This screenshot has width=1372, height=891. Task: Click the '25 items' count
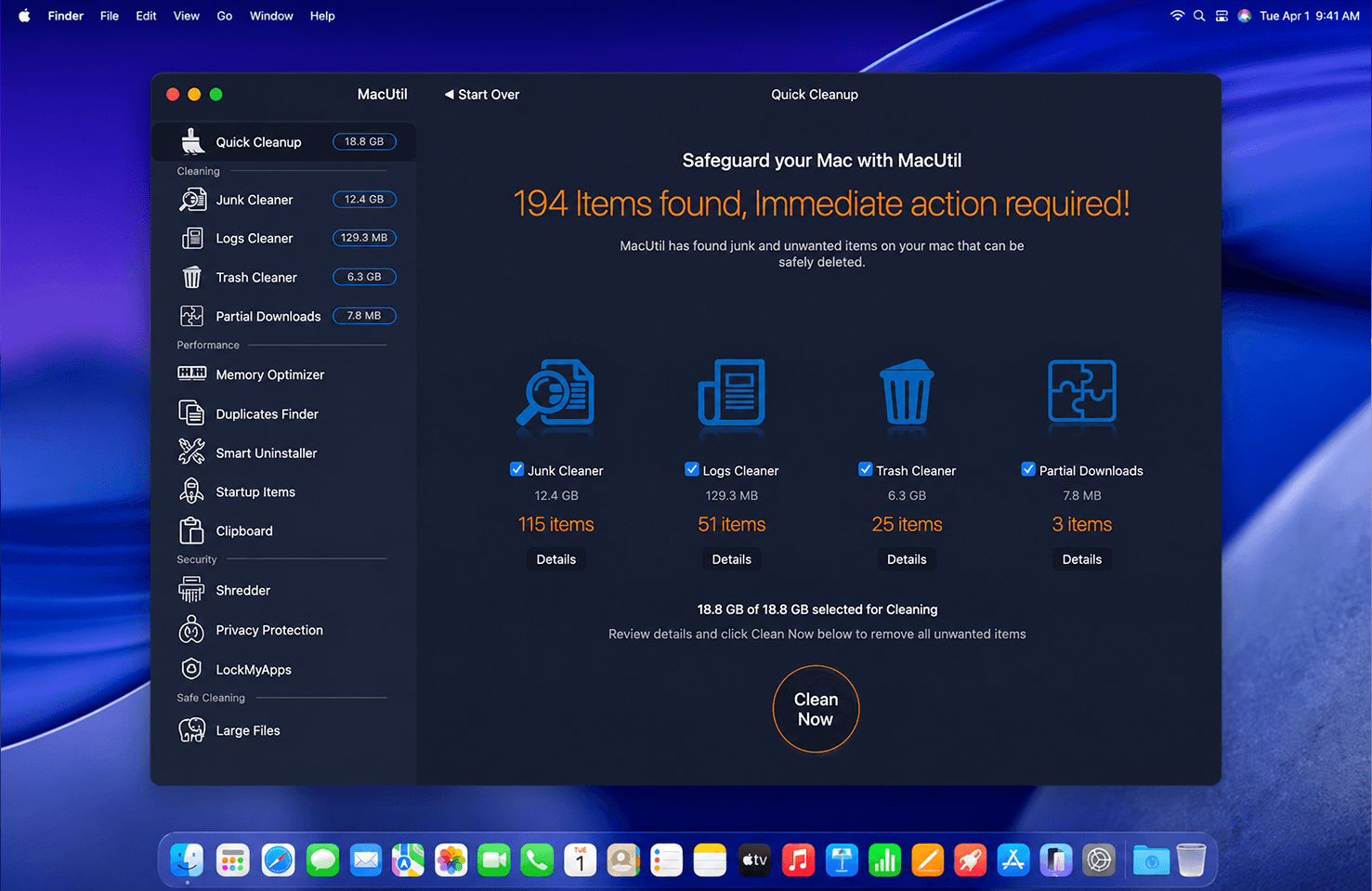click(907, 525)
